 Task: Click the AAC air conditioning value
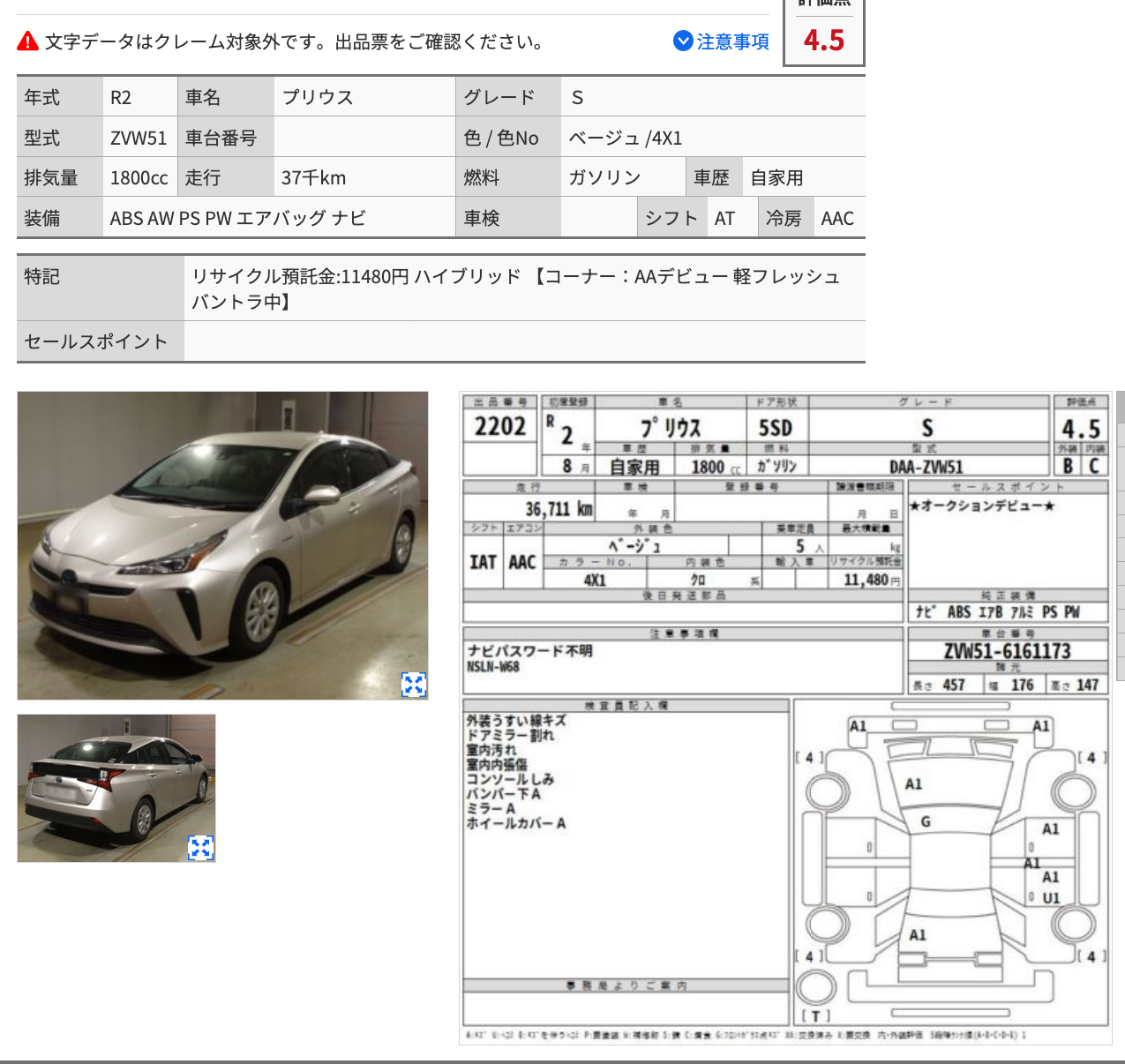click(x=838, y=218)
